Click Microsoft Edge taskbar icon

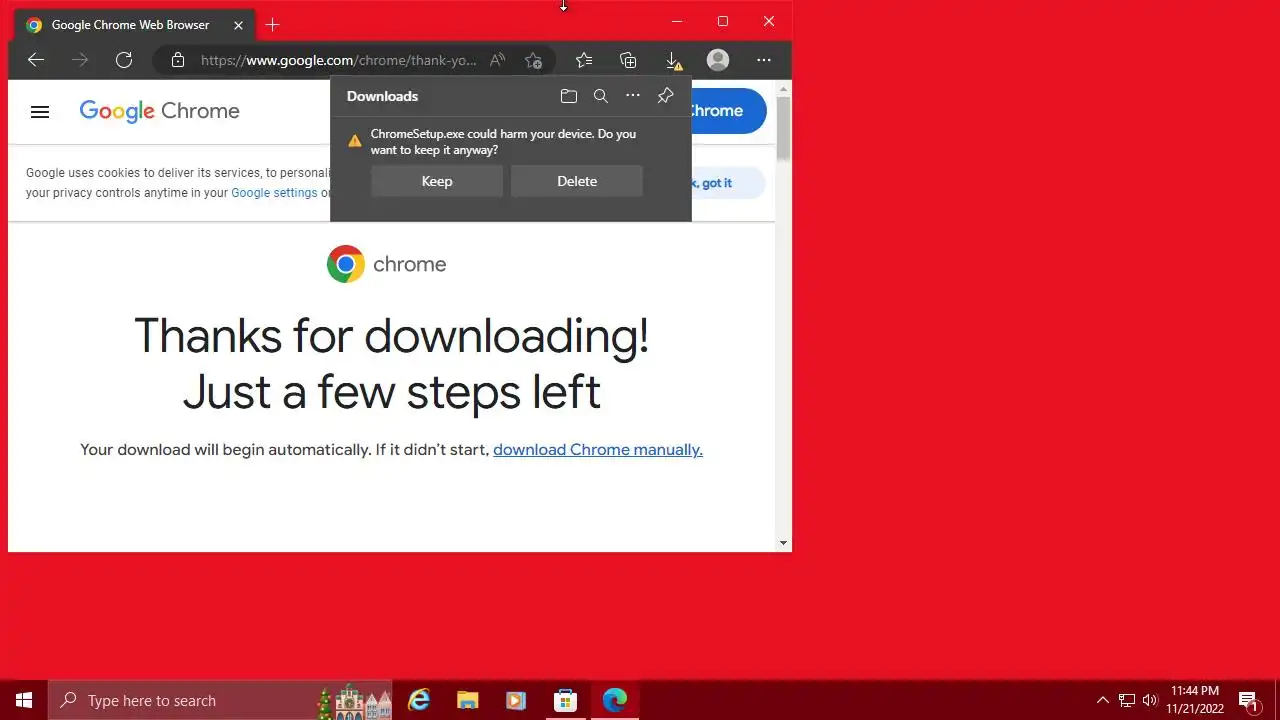614,700
